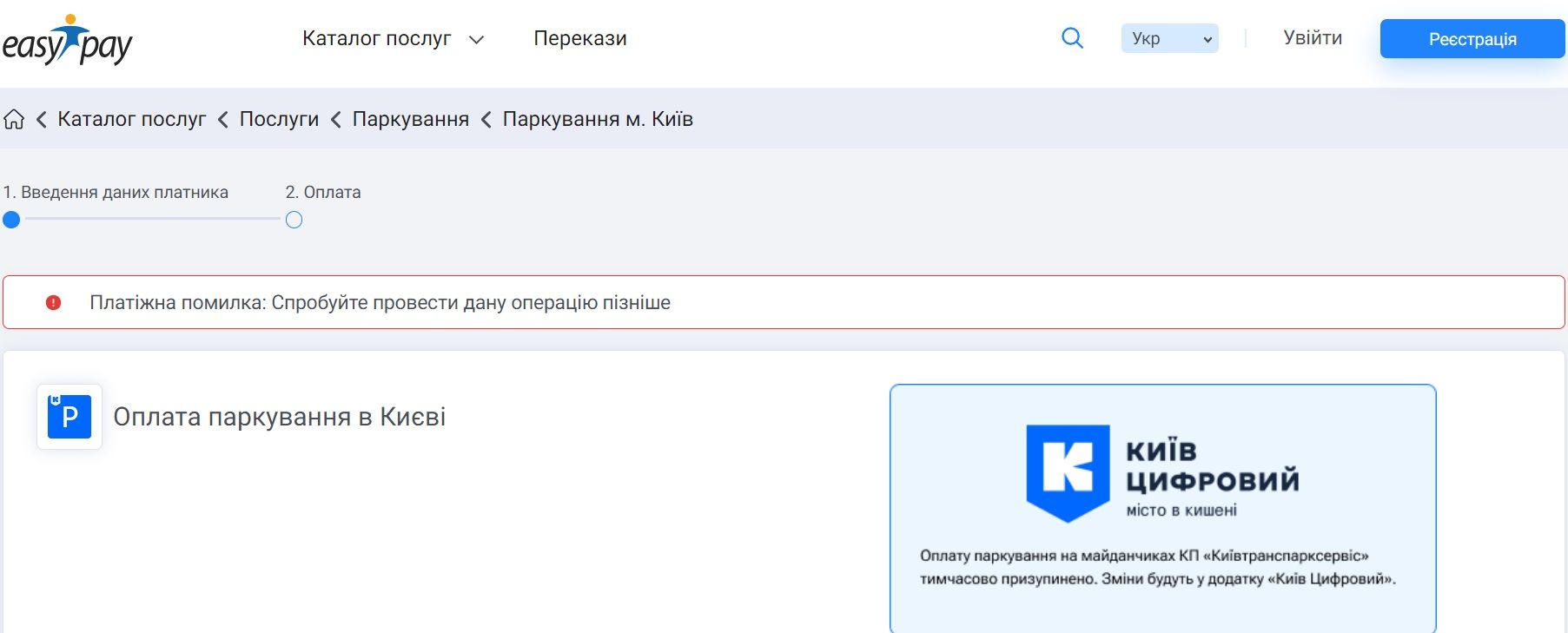
Task: Click heading Оплата паркування в Києві
Action: click(x=279, y=417)
